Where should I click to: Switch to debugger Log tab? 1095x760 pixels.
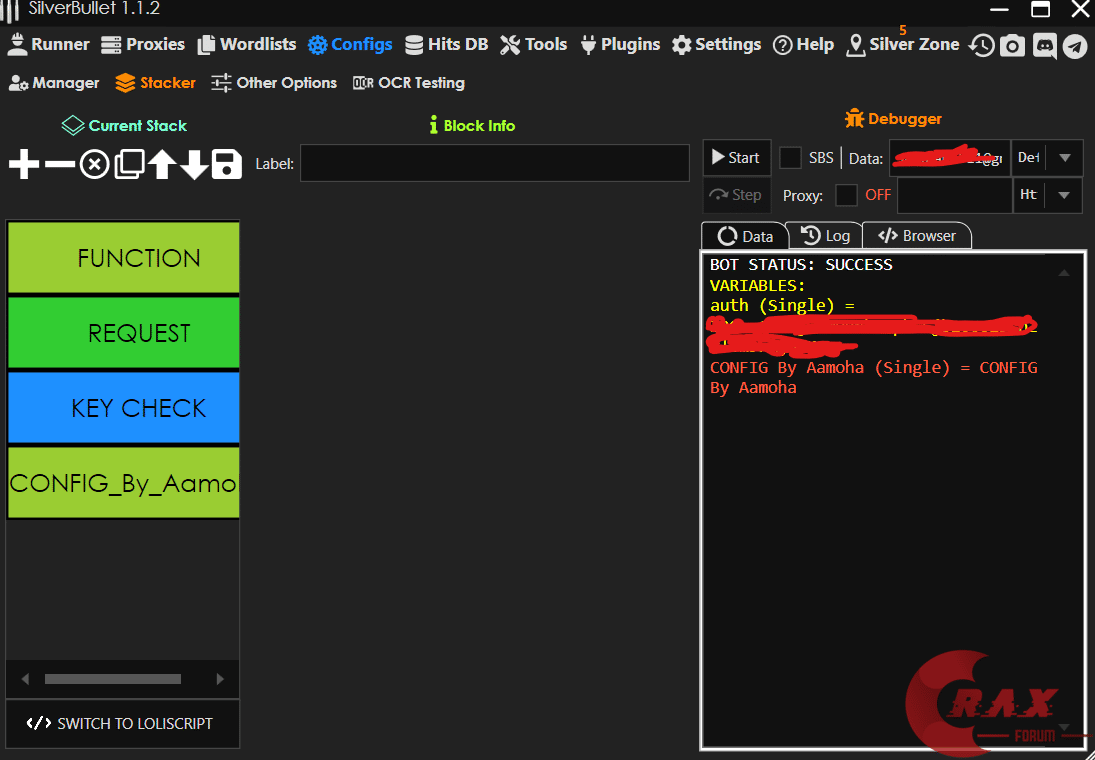click(x=825, y=236)
